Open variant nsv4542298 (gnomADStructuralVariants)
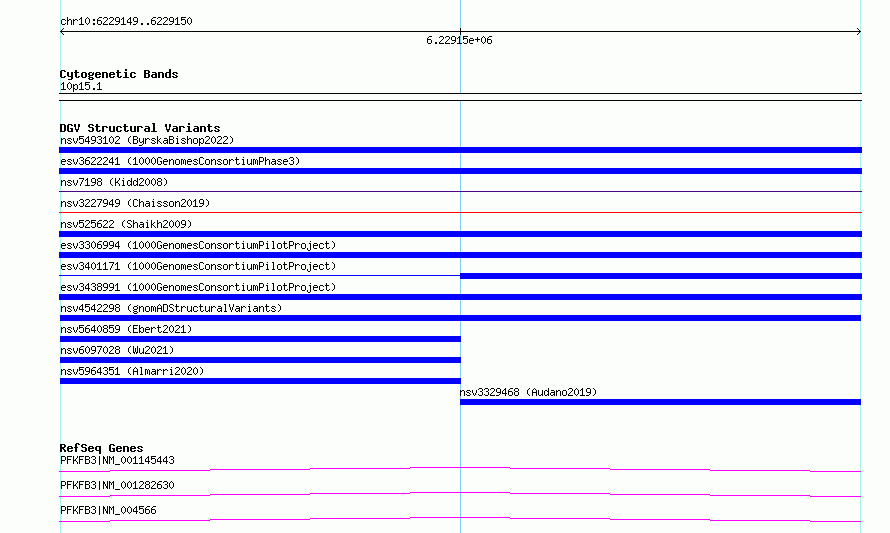Screen dimensions: 890x533 coord(171,308)
